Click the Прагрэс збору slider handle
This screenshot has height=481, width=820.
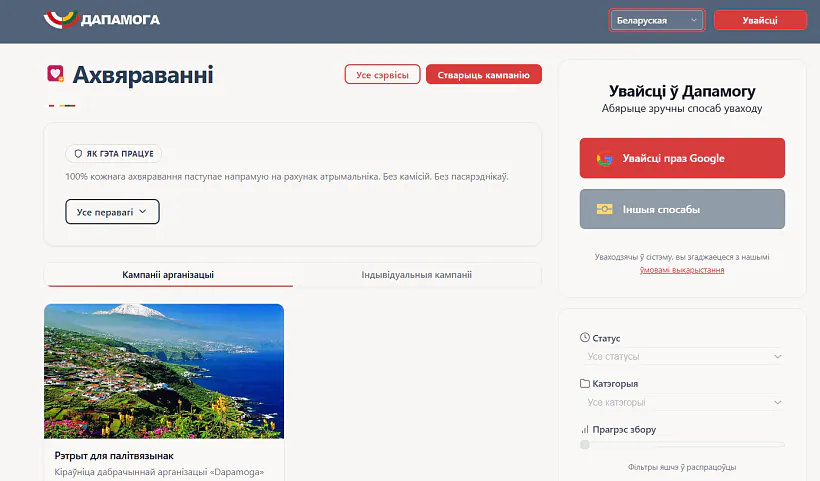tap(585, 444)
